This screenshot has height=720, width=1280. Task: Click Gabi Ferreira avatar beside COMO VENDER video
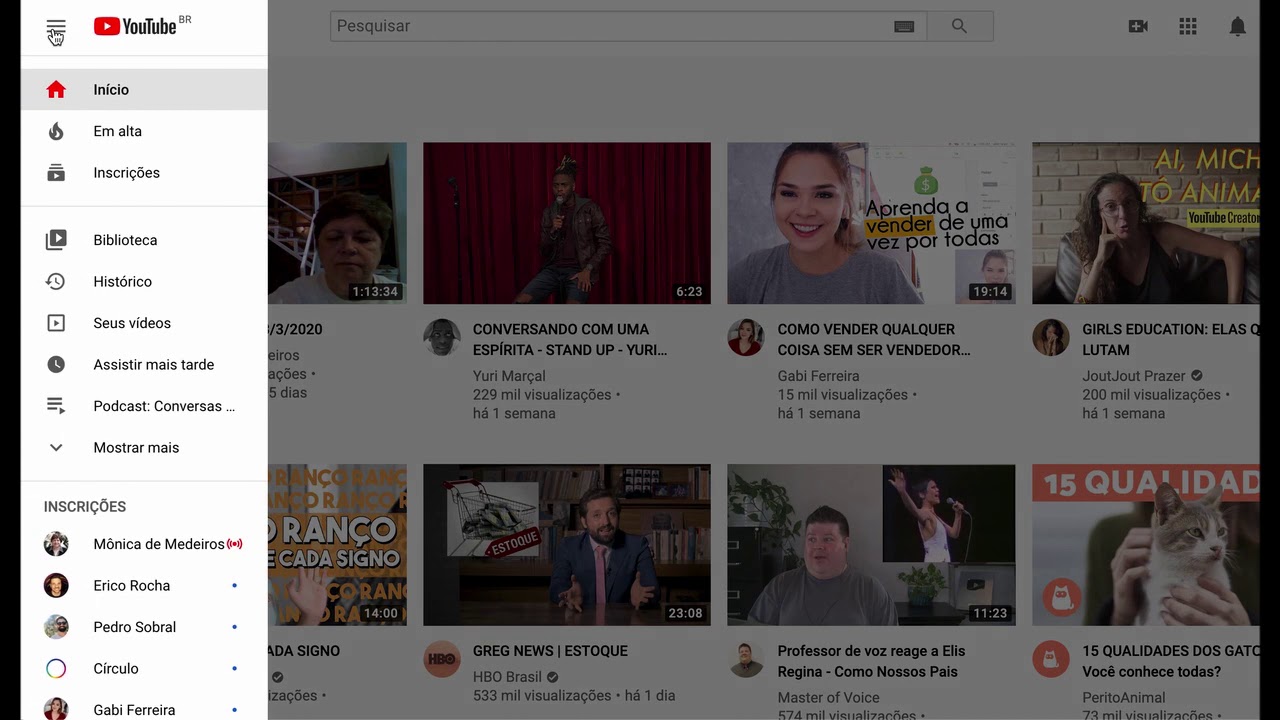[x=746, y=338]
